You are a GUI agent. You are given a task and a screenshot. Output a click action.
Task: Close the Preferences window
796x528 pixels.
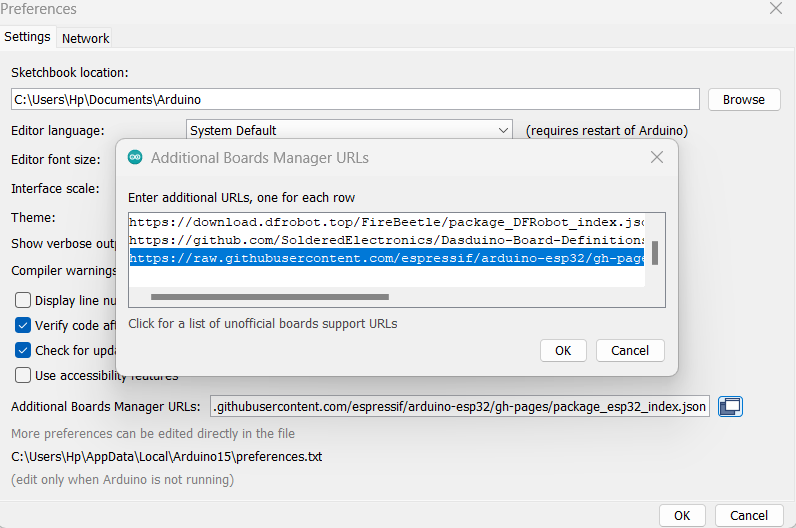point(776,8)
